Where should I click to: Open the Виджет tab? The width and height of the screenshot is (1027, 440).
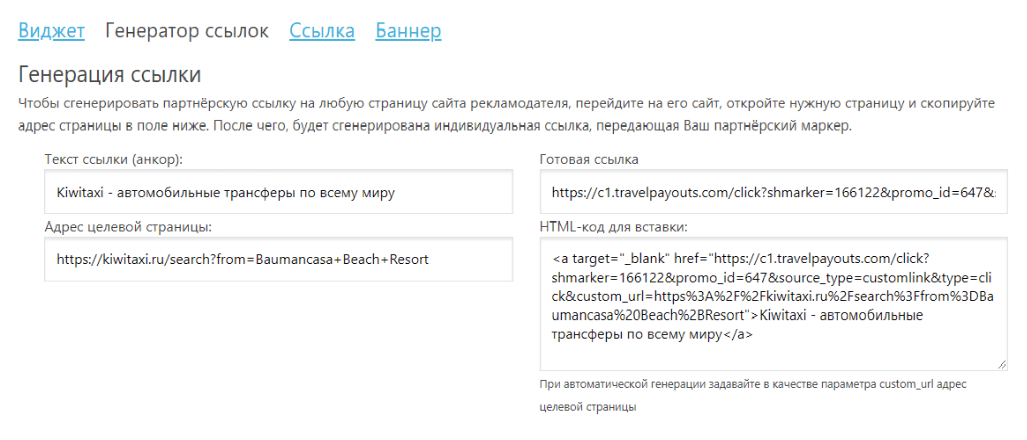pos(51,31)
